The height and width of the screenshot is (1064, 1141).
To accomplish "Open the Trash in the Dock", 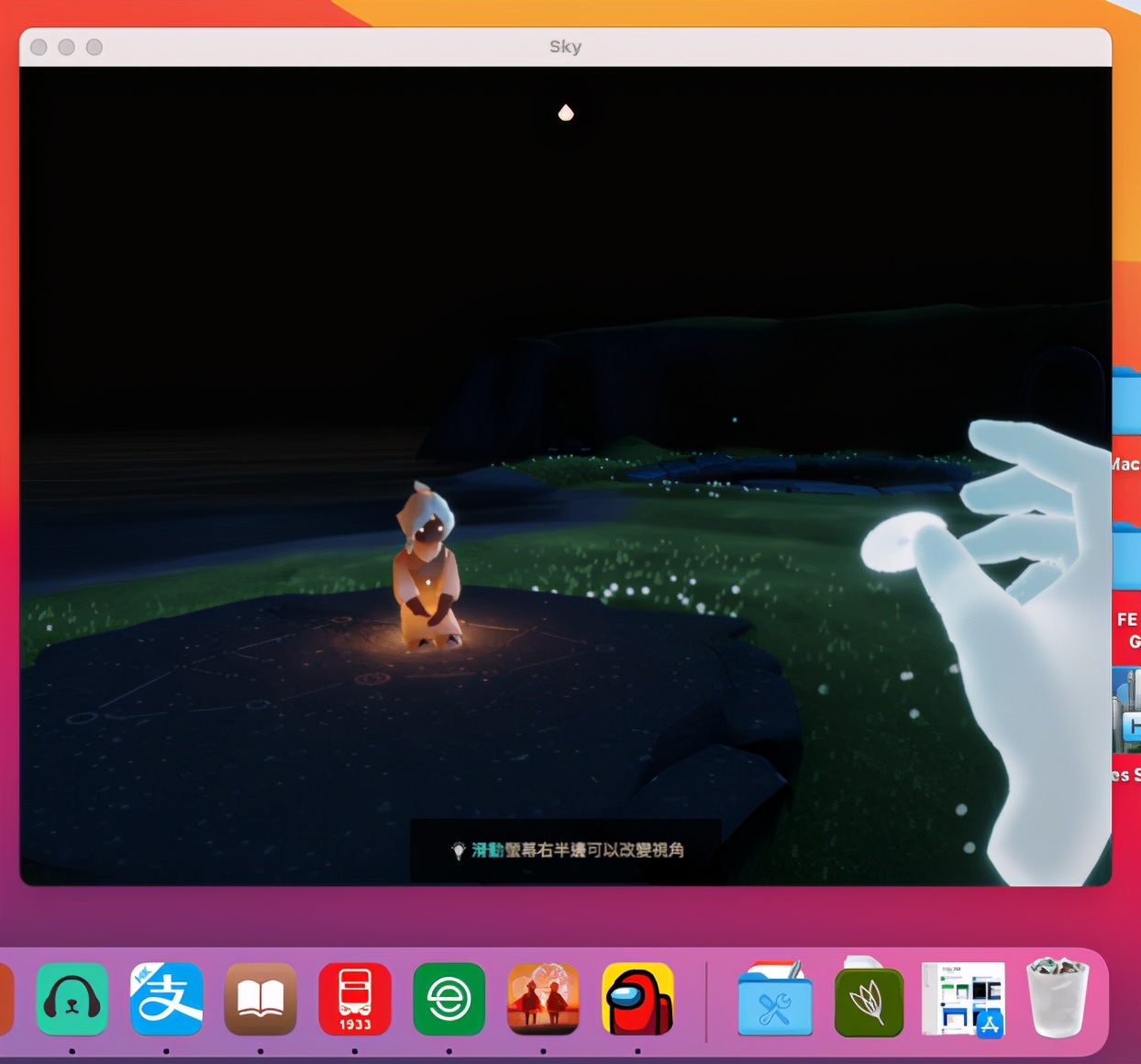I will (x=1058, y=997).
